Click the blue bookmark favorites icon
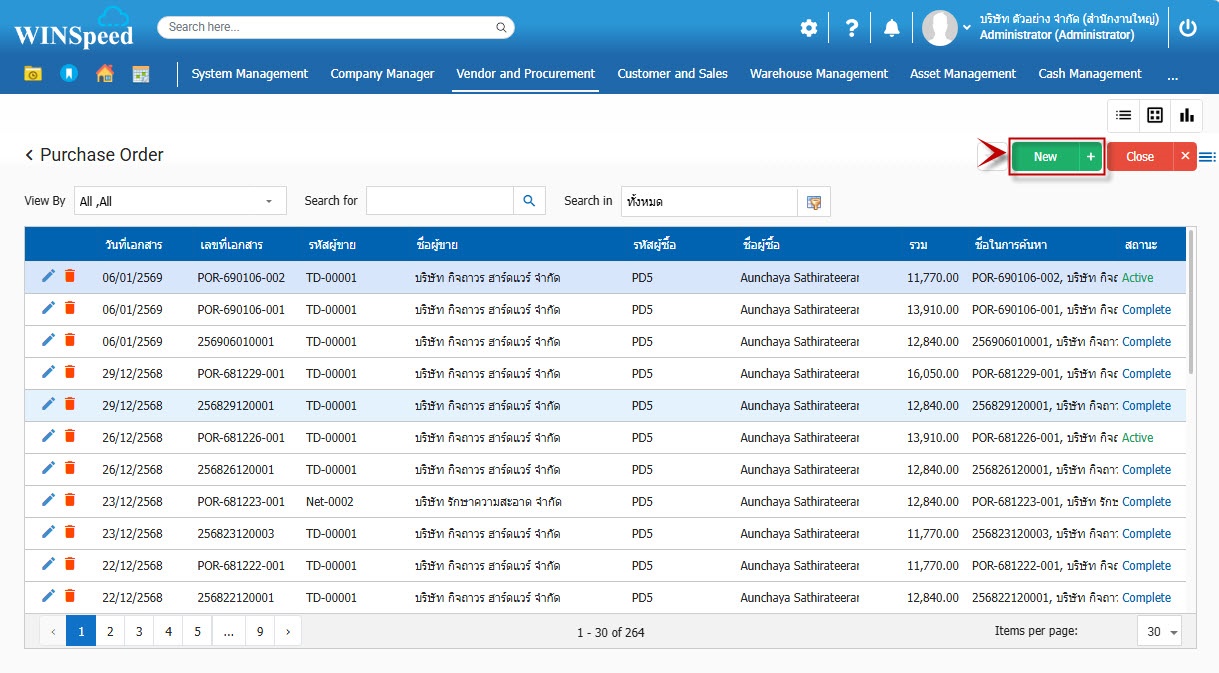This screenshot has height=673, width=1219. [x=68, y=74]
